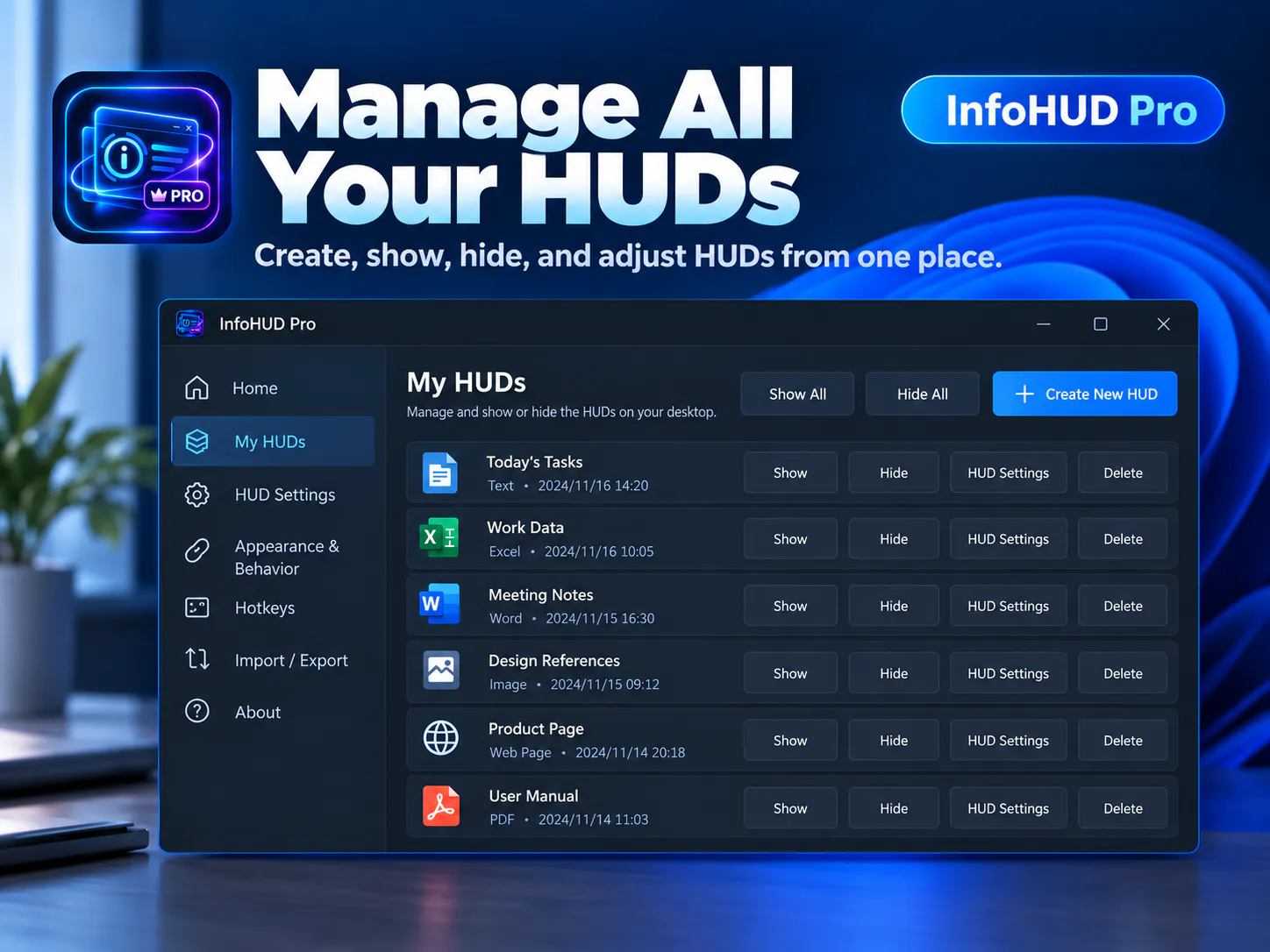Viewport: 1270px width, 952px height.
Task: Show the Today's Tasks HUD
Action: pyautogui.click(x=790, y=472)
